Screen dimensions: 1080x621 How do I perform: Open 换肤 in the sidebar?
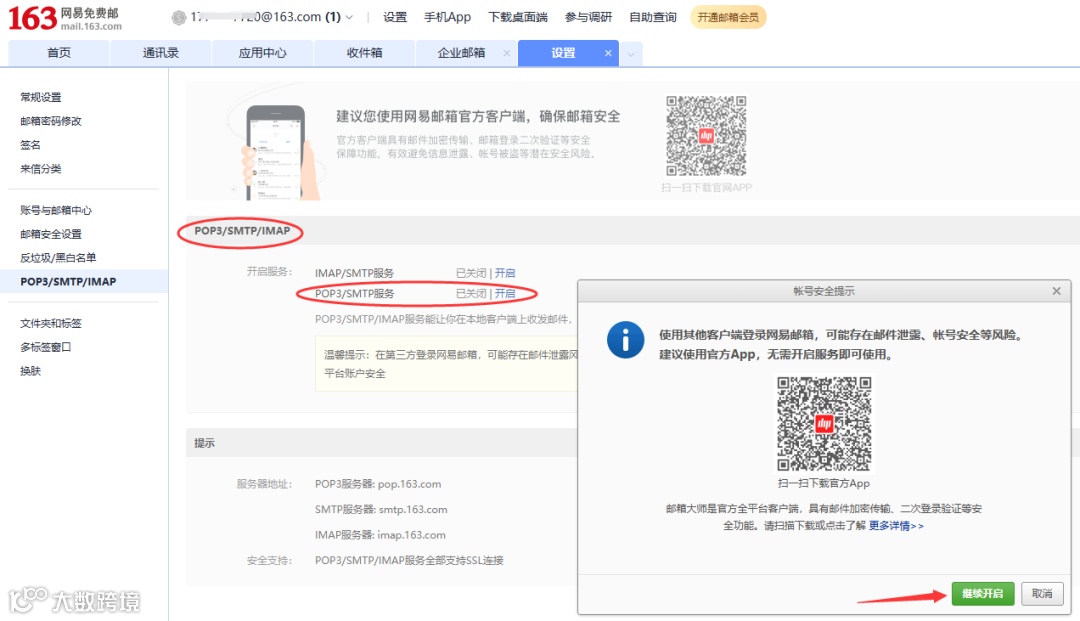tap(30, 370)
